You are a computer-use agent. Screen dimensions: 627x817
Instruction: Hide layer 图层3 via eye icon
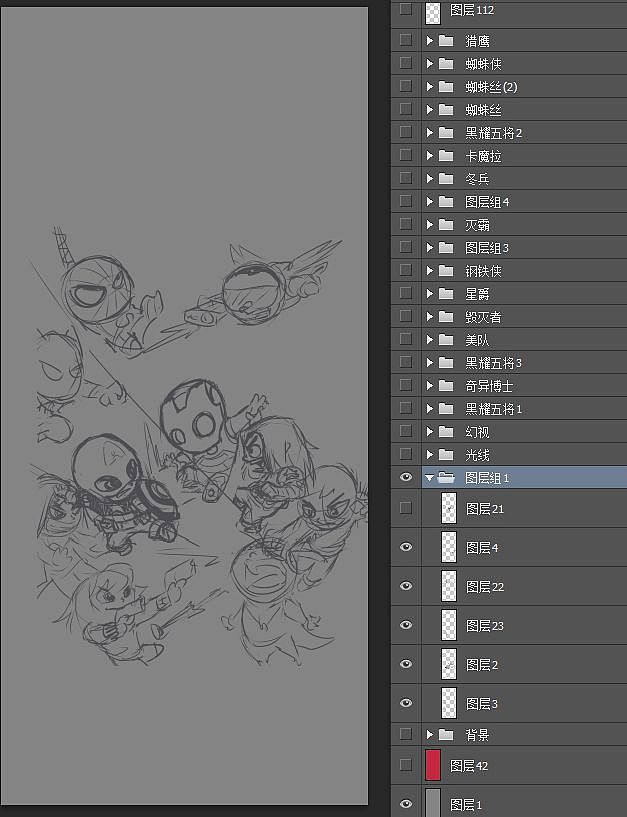[405, 703]
